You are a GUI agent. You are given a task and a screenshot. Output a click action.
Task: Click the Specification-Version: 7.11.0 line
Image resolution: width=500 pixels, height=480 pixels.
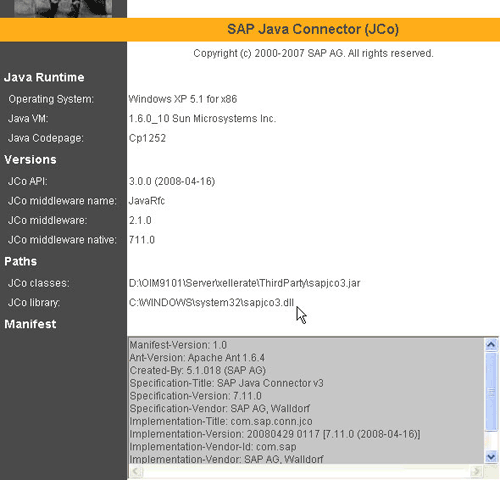tap(195, 396)
